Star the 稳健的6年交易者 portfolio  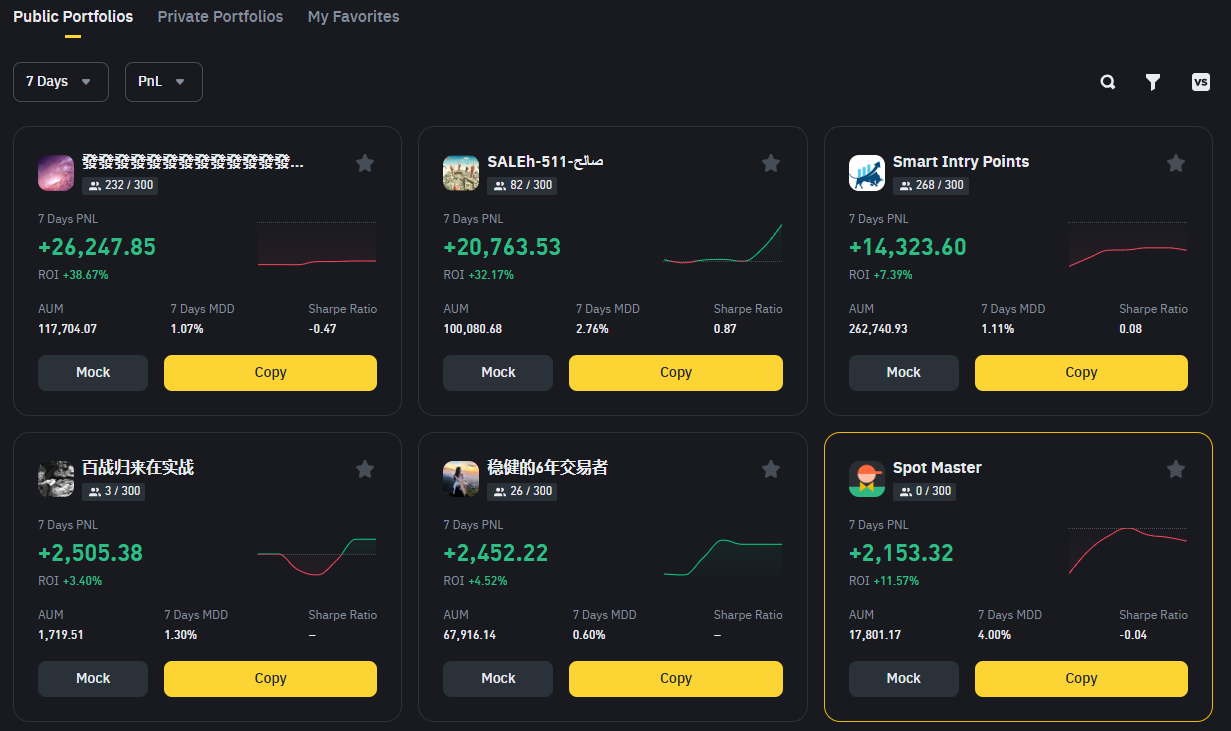coord(771,468)
